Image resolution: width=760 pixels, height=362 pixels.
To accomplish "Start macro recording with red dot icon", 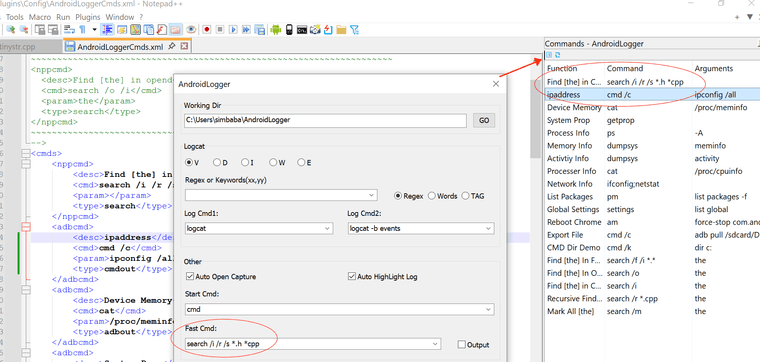I will (x=206, y=30).
